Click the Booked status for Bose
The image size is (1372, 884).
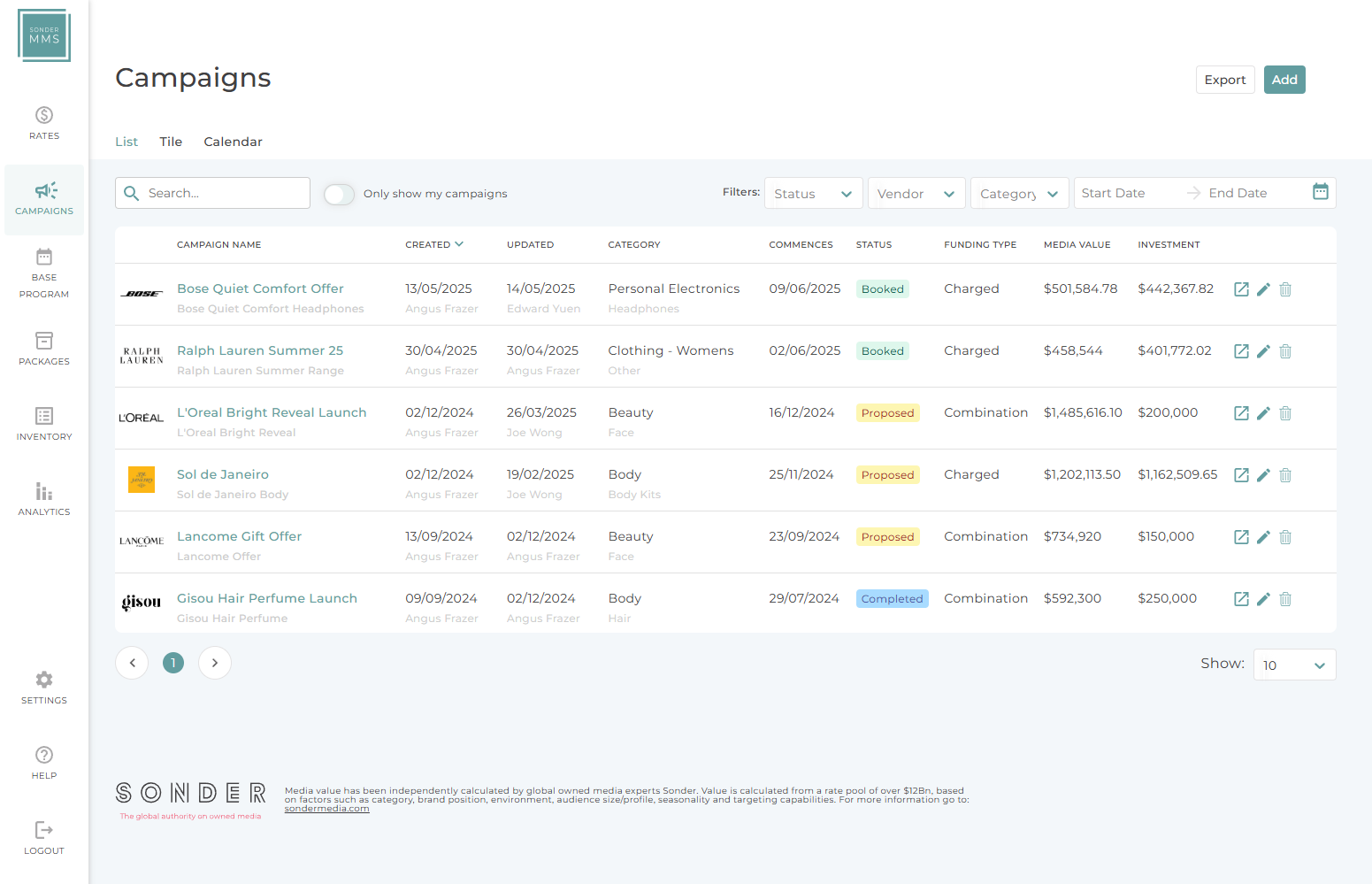click(883, 289)
